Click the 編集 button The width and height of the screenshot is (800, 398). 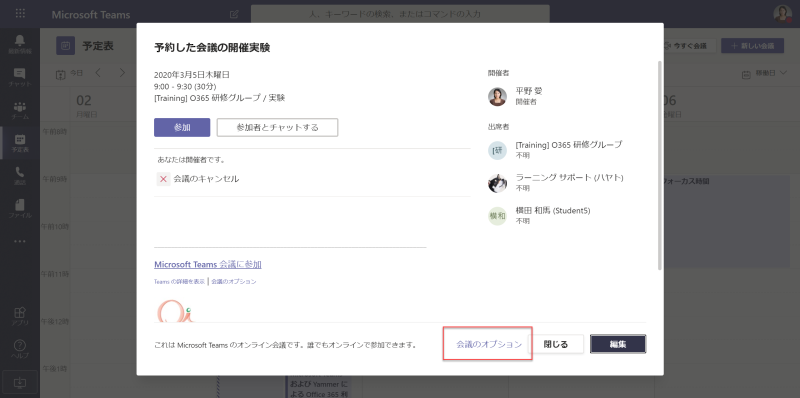click(618, 344)
